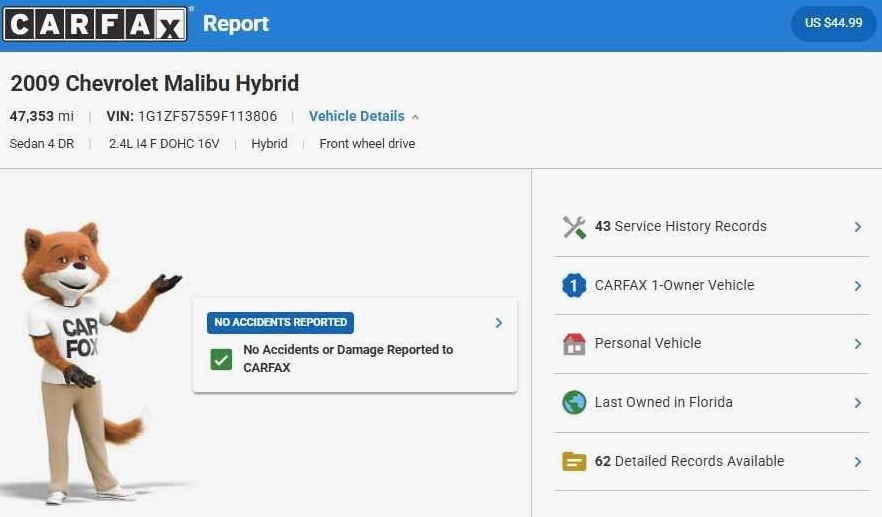Collapse Vehicle Details using the caret

[x=415, y=117]
